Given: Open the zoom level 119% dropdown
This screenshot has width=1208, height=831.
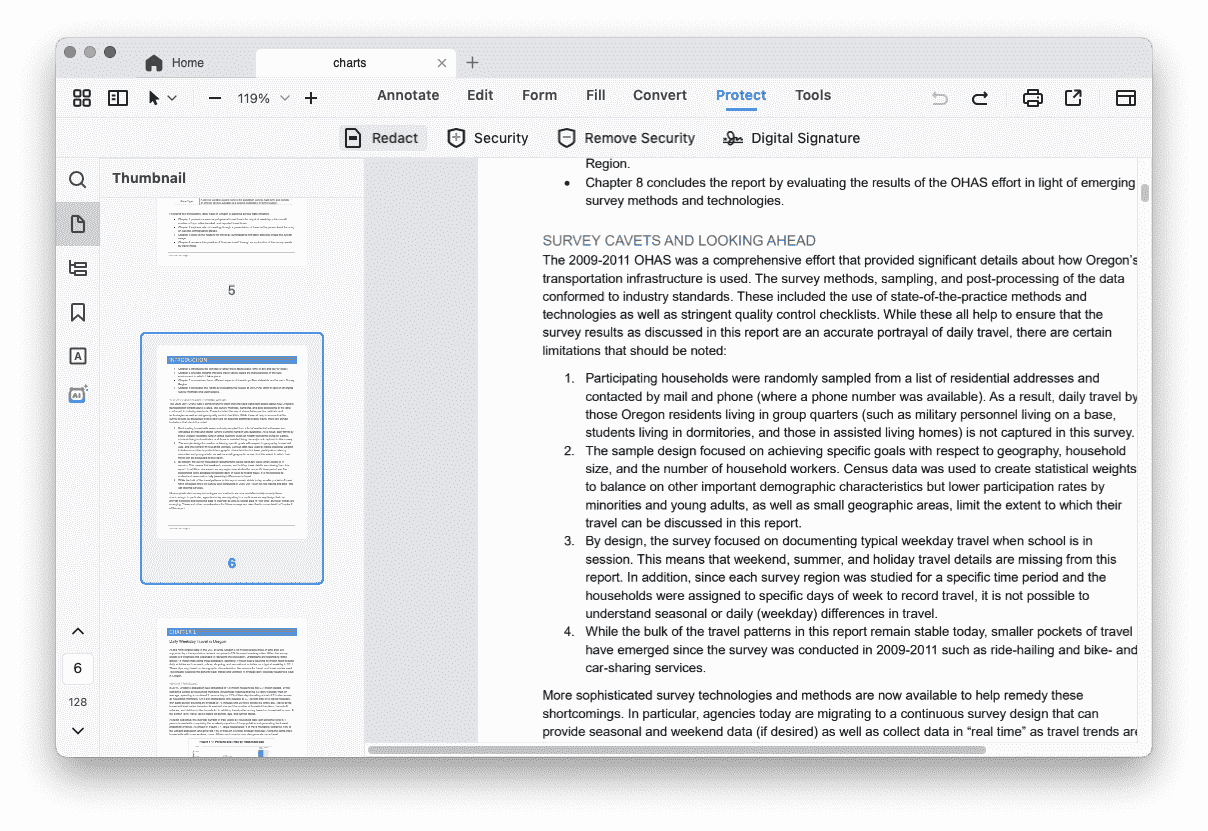Looking at the screenshot, I should pyautogui.click(x=285, y=98).
